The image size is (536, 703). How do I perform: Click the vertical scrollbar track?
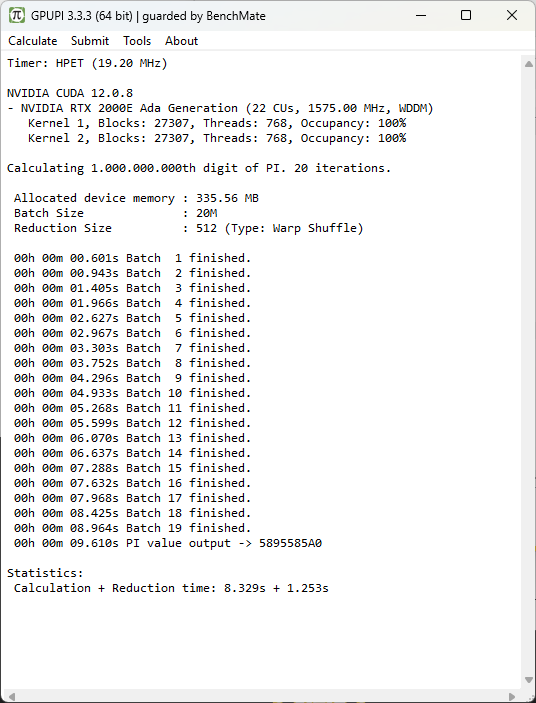[529, 372]
